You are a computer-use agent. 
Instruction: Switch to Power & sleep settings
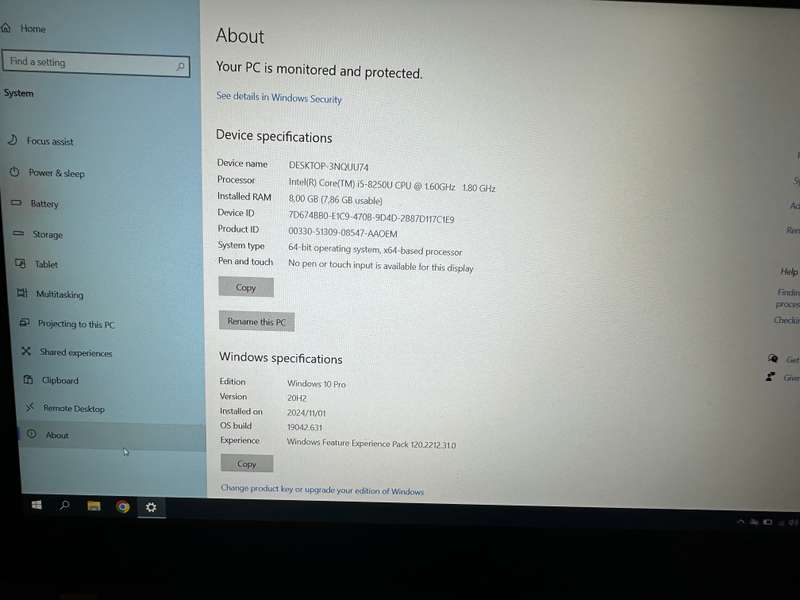(x=57, y=173)
